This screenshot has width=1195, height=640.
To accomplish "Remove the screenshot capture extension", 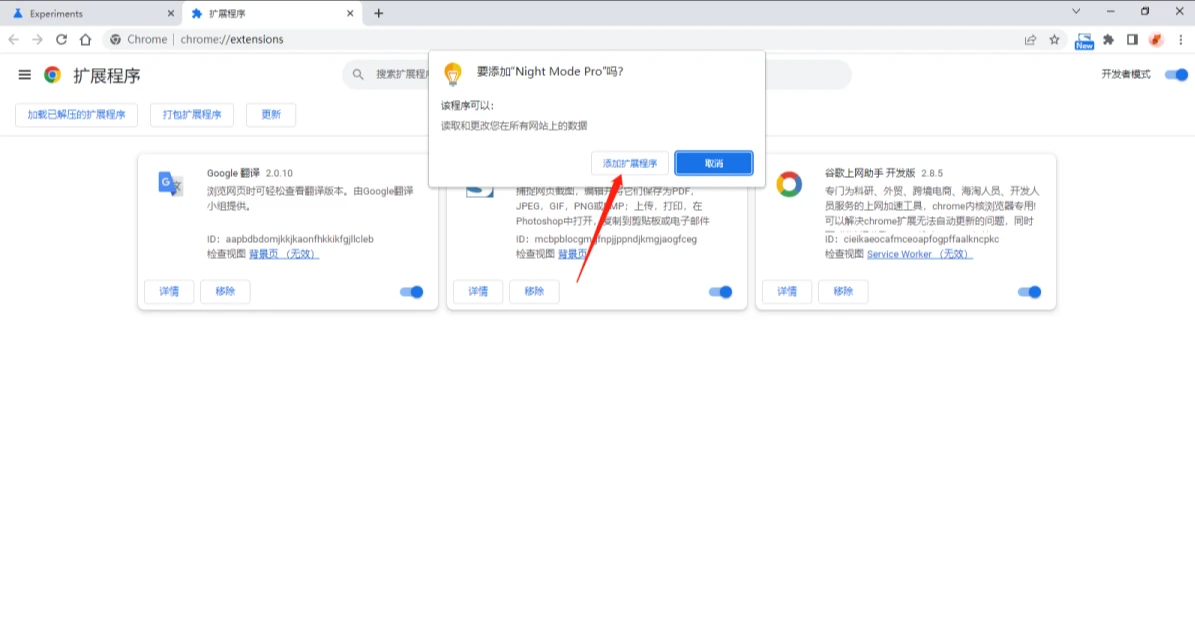I will click(534, 291).
